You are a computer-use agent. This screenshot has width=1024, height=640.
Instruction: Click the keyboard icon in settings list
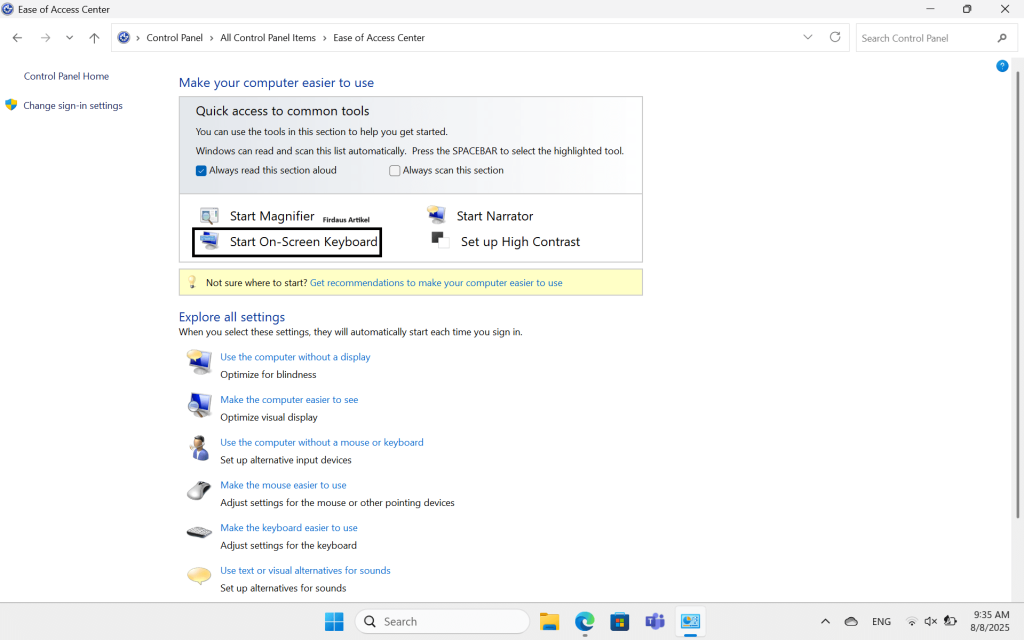pos(199,533)
